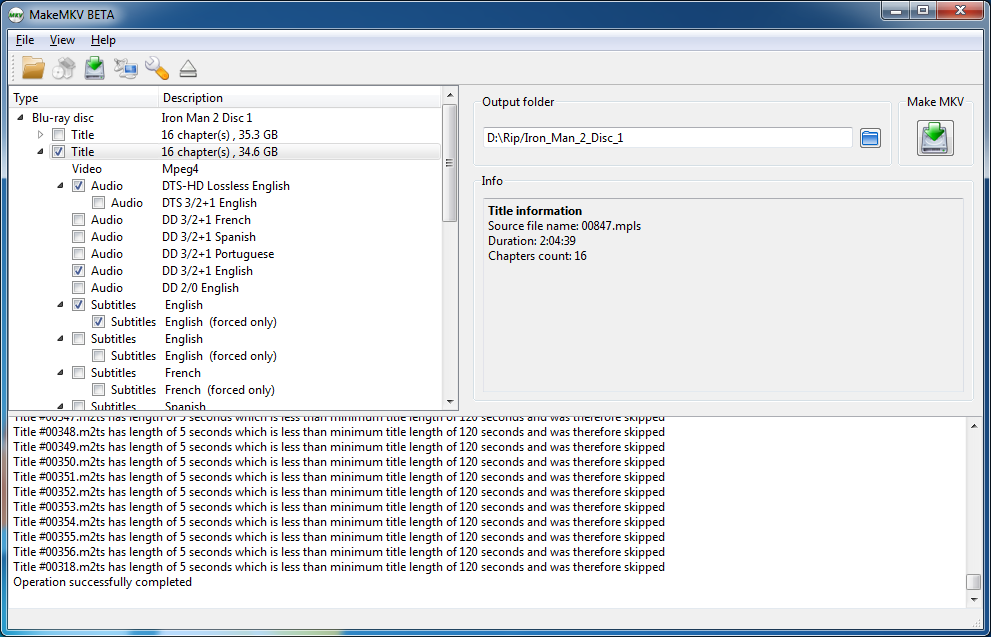Click the Make MKV button
The image size is (991, 637).
(935, 138)
